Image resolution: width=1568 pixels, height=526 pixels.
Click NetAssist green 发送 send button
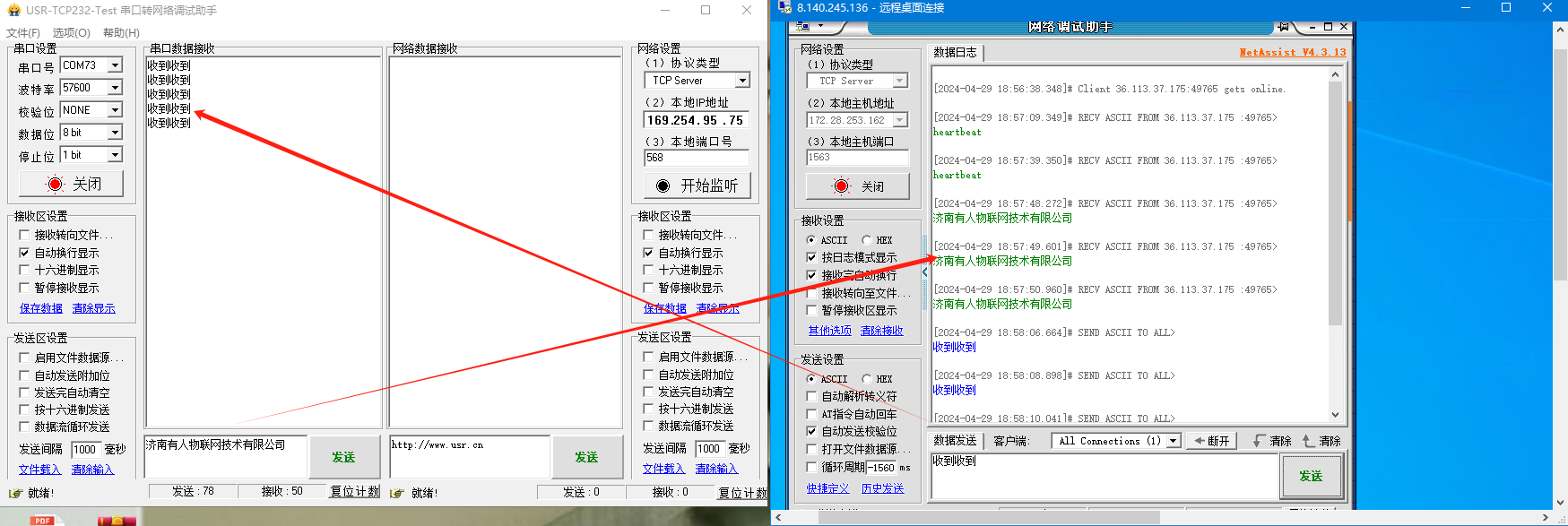pyautogui.click(x=1311, y=477)
